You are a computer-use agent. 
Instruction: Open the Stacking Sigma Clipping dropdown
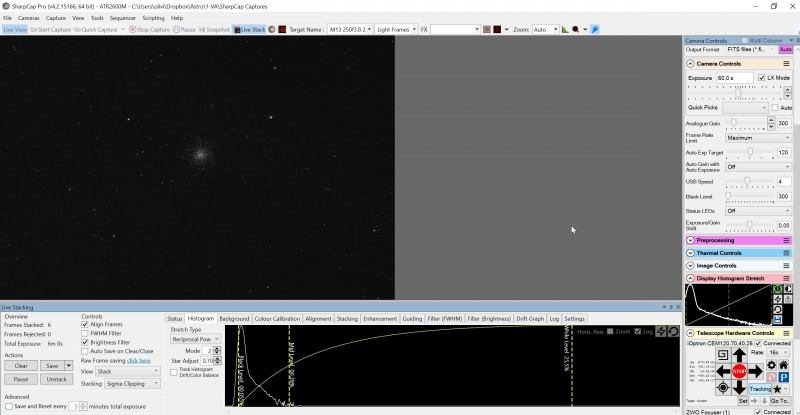tap(133, 384)
